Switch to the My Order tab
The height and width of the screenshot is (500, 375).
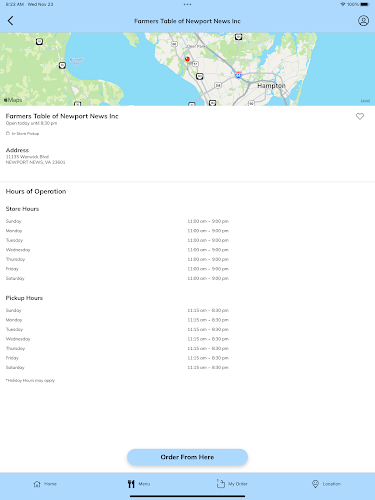click(x=232, y=484)
